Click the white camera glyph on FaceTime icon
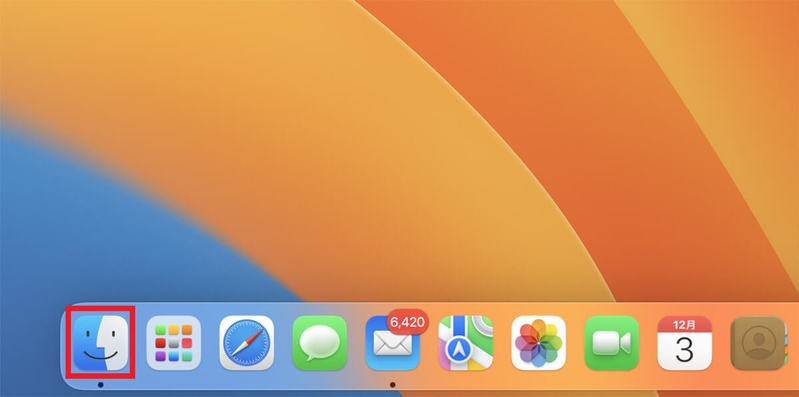The image size is (799, 397). (611, 343)
